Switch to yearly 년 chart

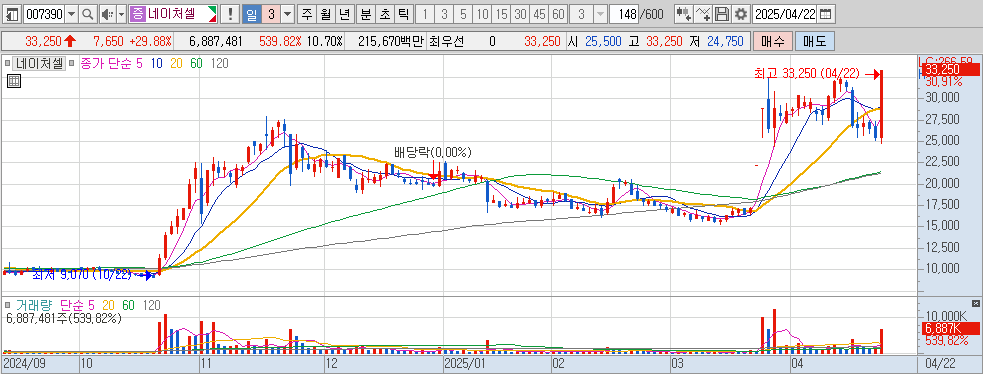(345, 14)
